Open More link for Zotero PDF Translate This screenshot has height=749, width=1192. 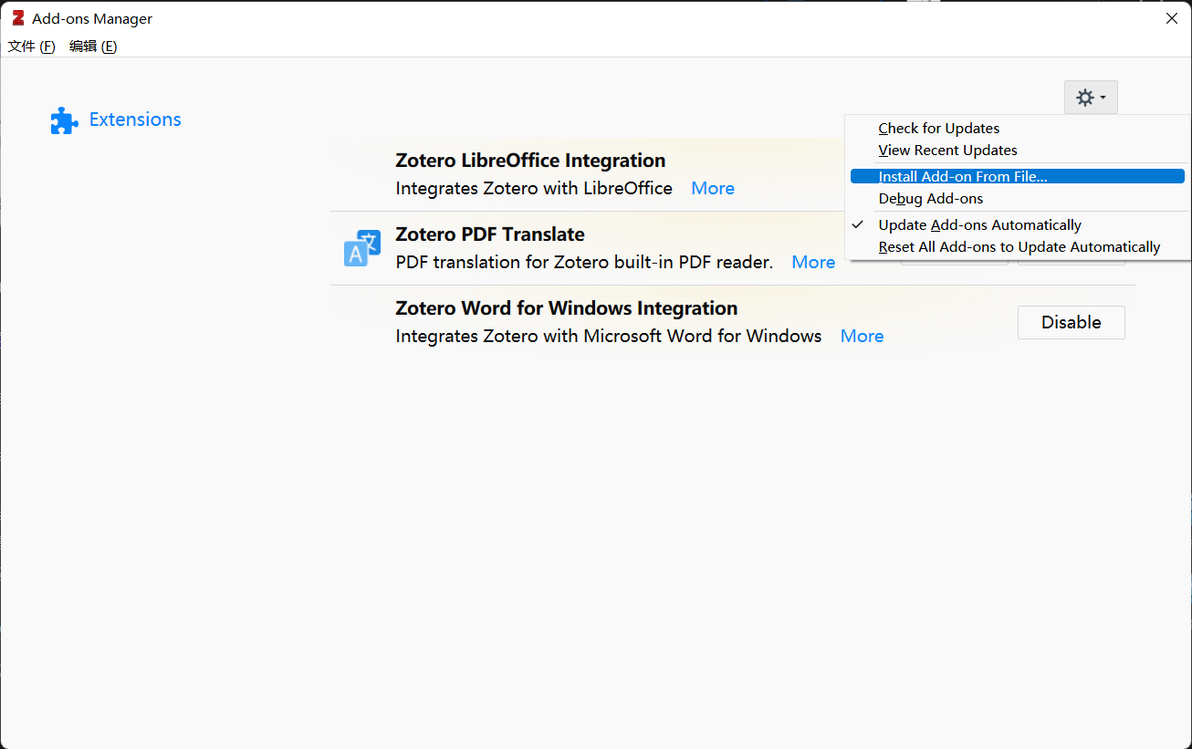point(813,262)
